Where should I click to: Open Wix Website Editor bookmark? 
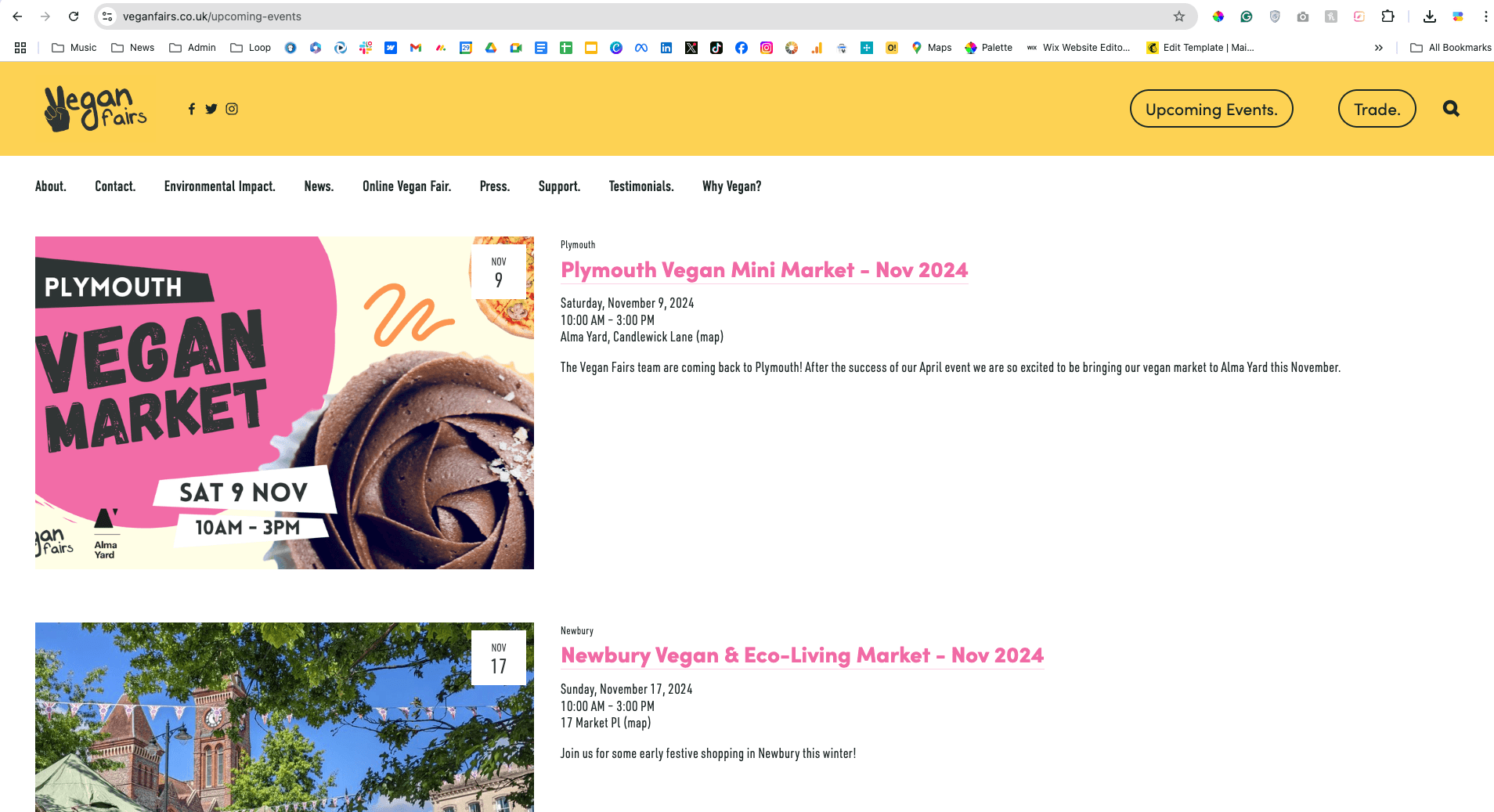[x=1078, y=48]
